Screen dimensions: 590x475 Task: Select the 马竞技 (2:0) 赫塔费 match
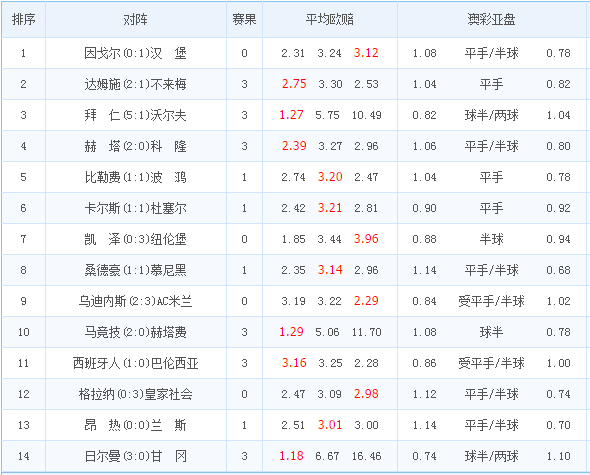tap(135, 332)
